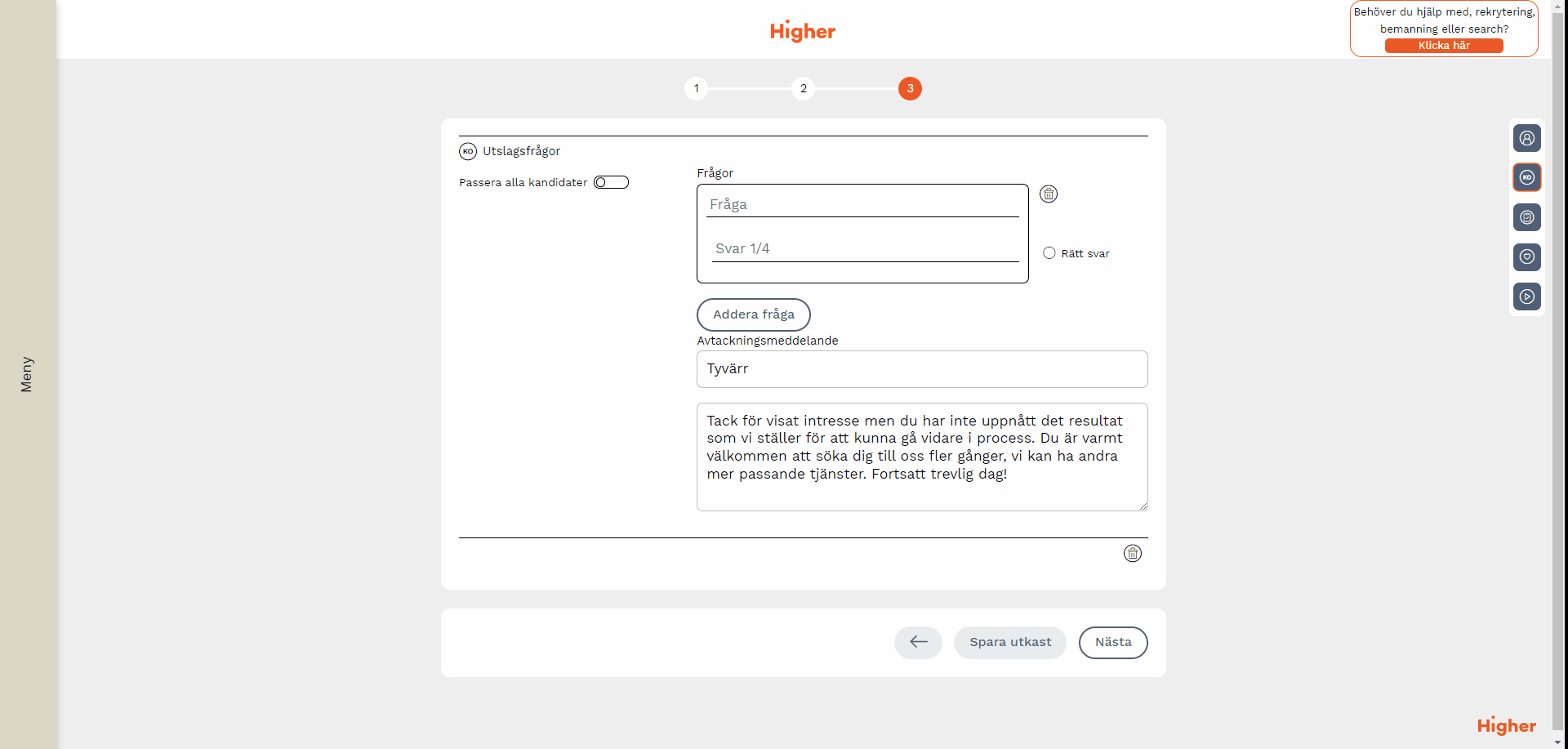Select the Rätt svar radio button
Viewport: 1568px width, 749px height.
[x=1049, y=253]
